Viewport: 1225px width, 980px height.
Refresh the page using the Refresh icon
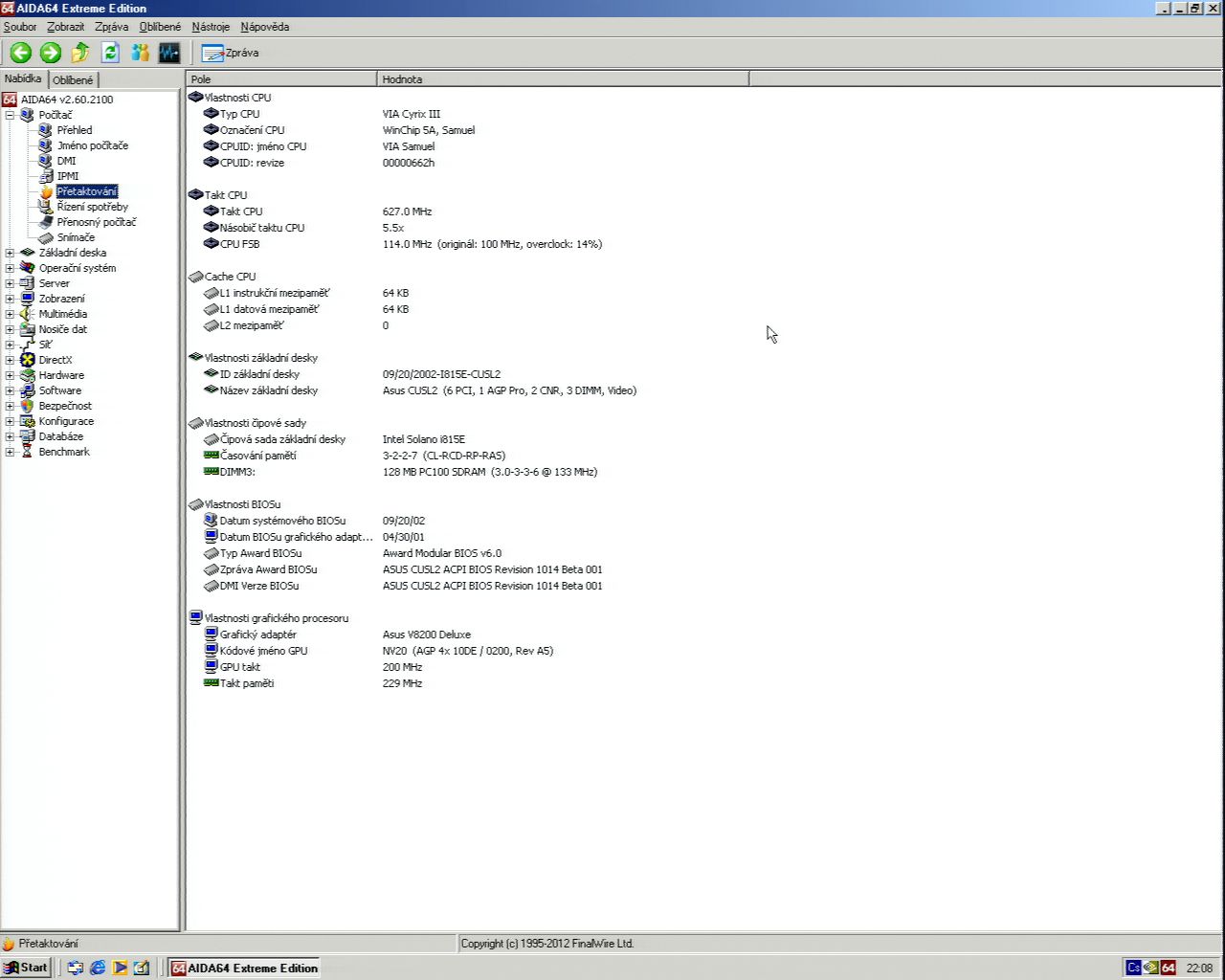(110, 53)
